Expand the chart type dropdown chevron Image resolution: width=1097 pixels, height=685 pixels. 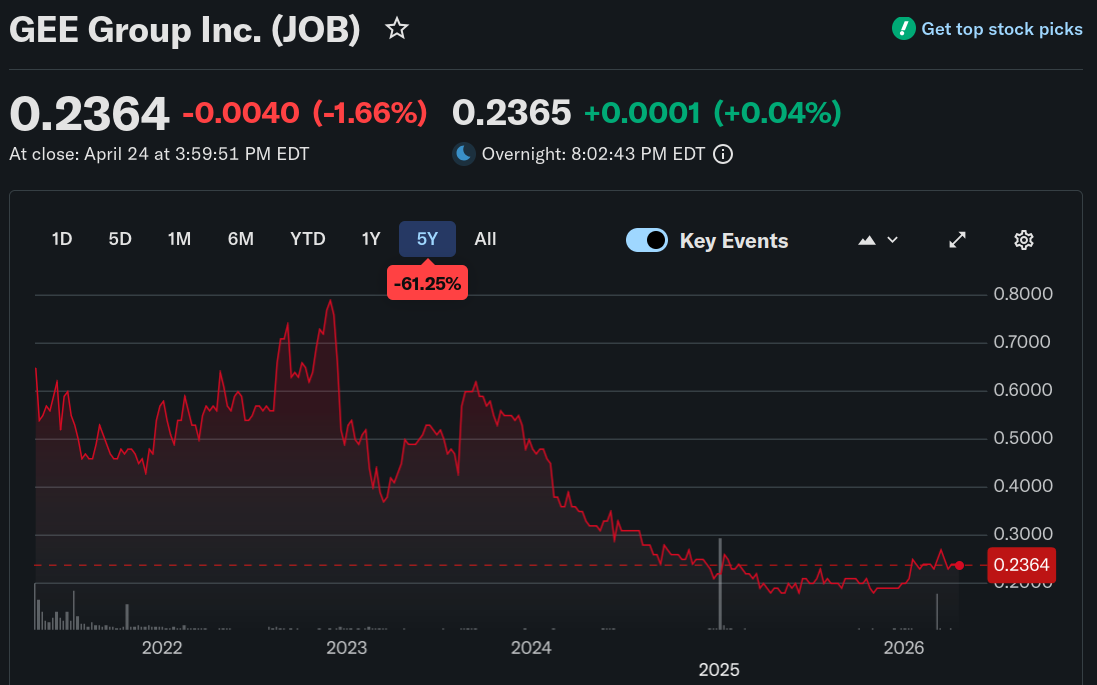892,240
